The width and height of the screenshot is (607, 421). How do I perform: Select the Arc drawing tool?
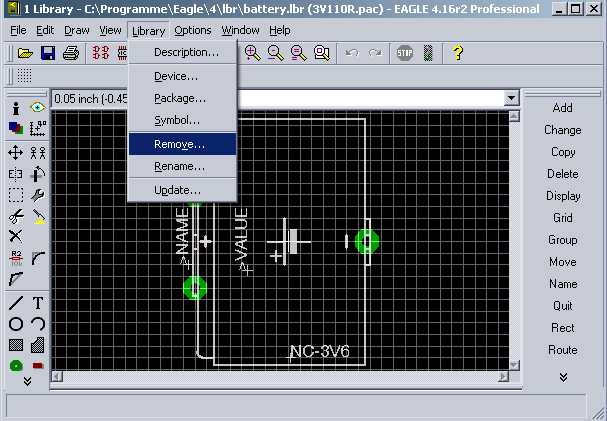coord(38,324)
